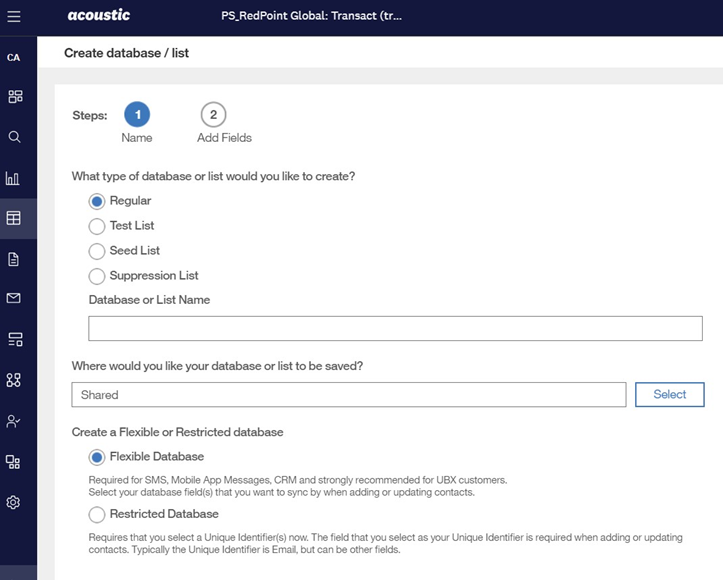Go to step 2 Add Fields
The height and width of the screenshot is (580, 723).
pos(213,114)
